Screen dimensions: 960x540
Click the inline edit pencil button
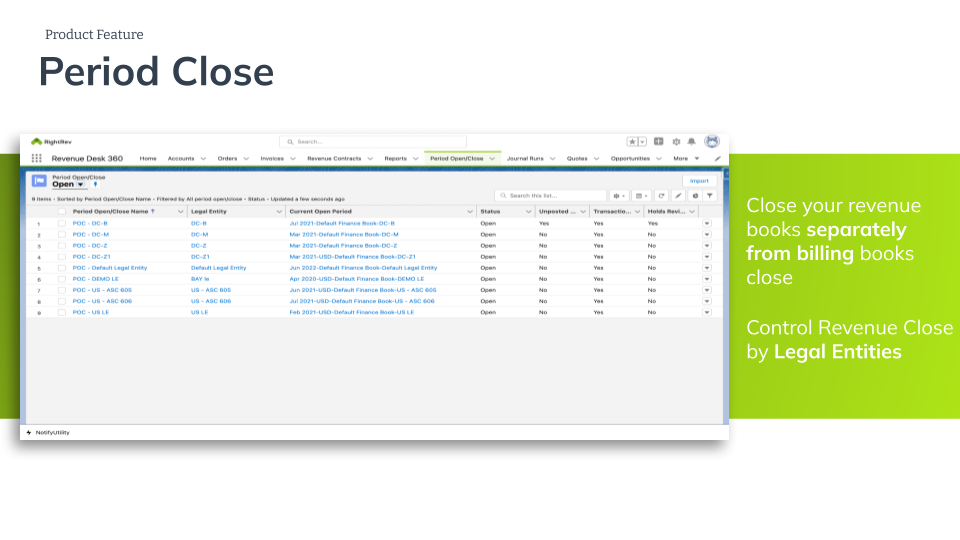[x=678, y=196]
